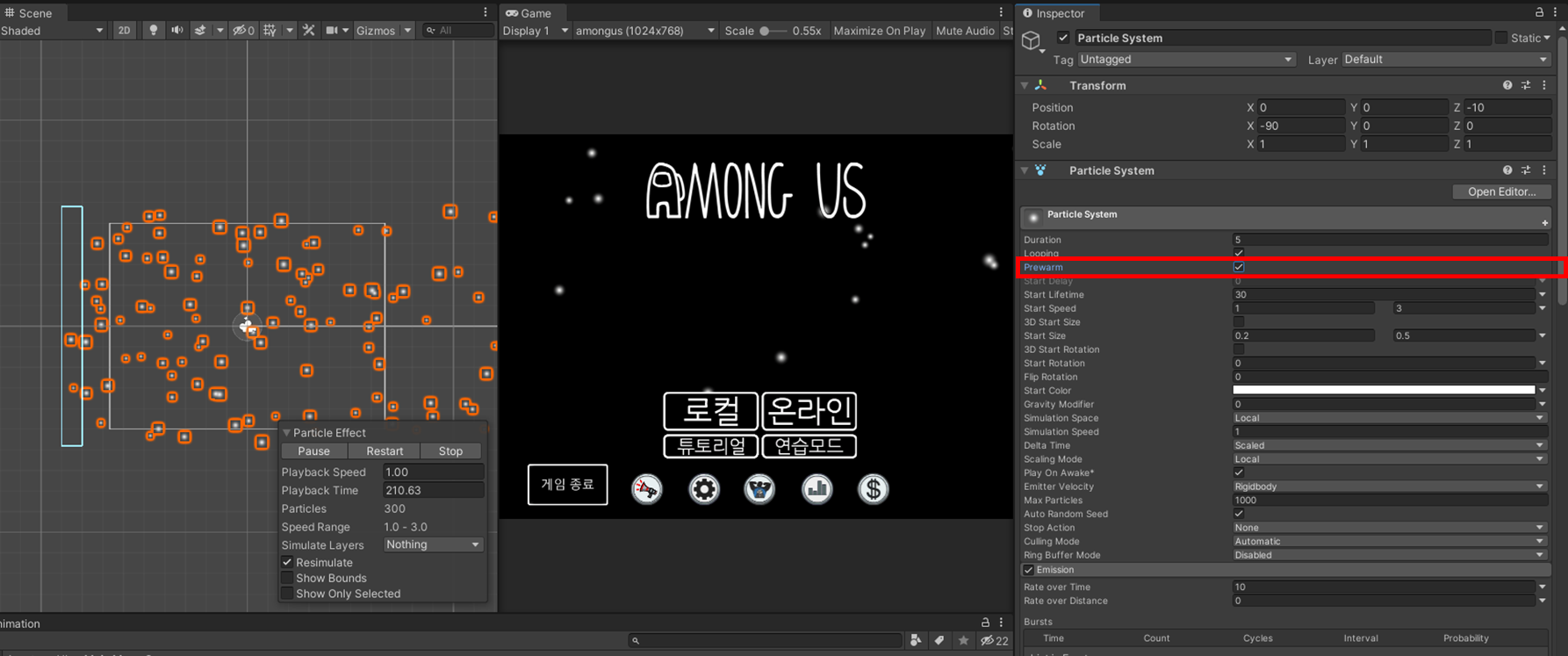Toggle Maximize On Play
This screenshot has height=656, width=1568.
pos(879,30)
